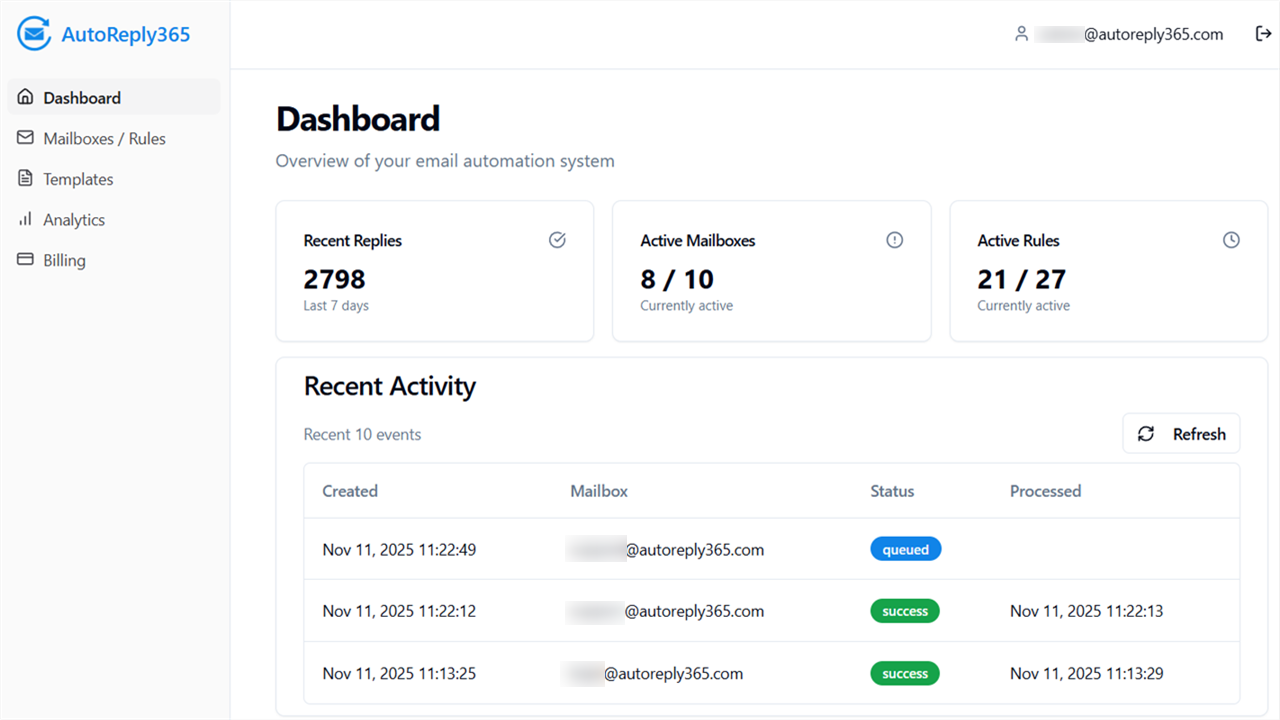Click the bar chart icon beside Analytics
The image size is (1280, 720).
coord(25,219)
